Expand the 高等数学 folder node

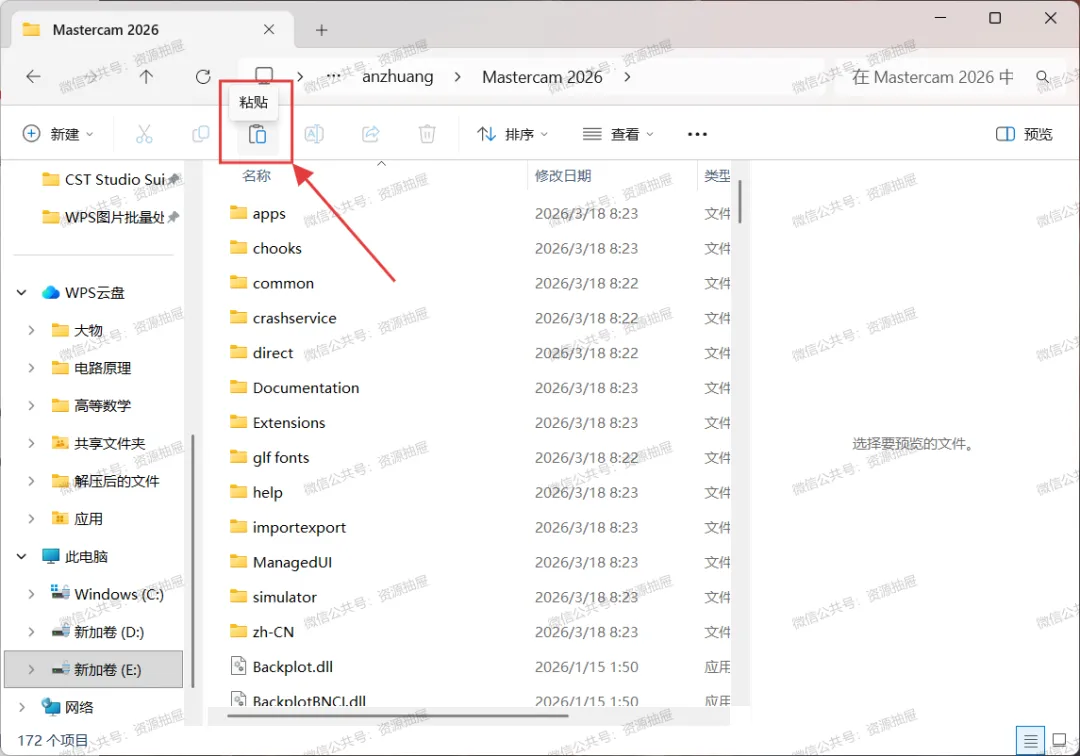tap(31, 406)
